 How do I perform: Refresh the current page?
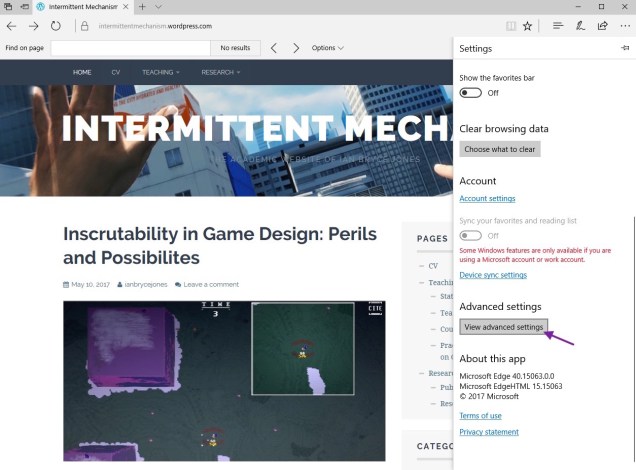[x=56, y=25]
